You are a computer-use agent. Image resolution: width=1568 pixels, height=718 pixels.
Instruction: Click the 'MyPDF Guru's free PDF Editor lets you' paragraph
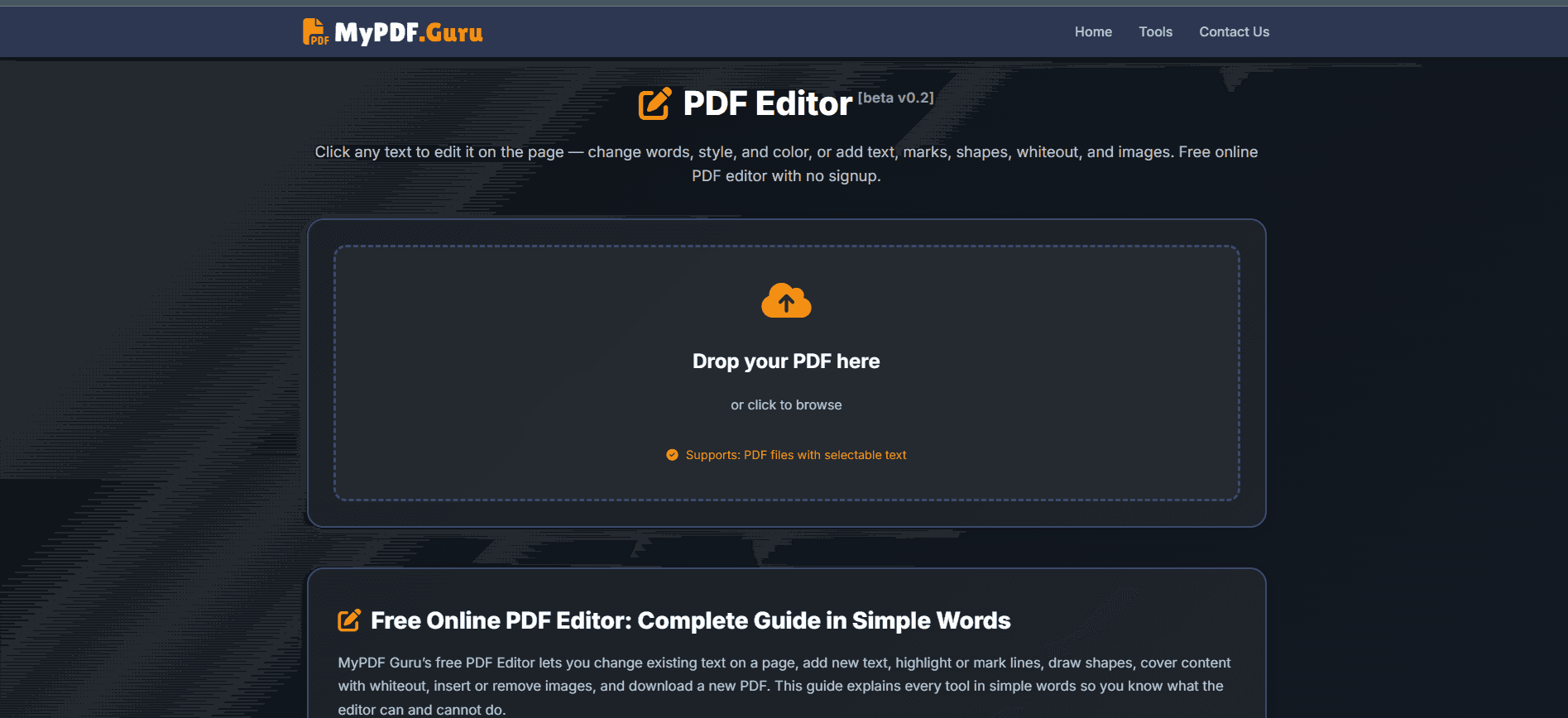coord(784,686)
